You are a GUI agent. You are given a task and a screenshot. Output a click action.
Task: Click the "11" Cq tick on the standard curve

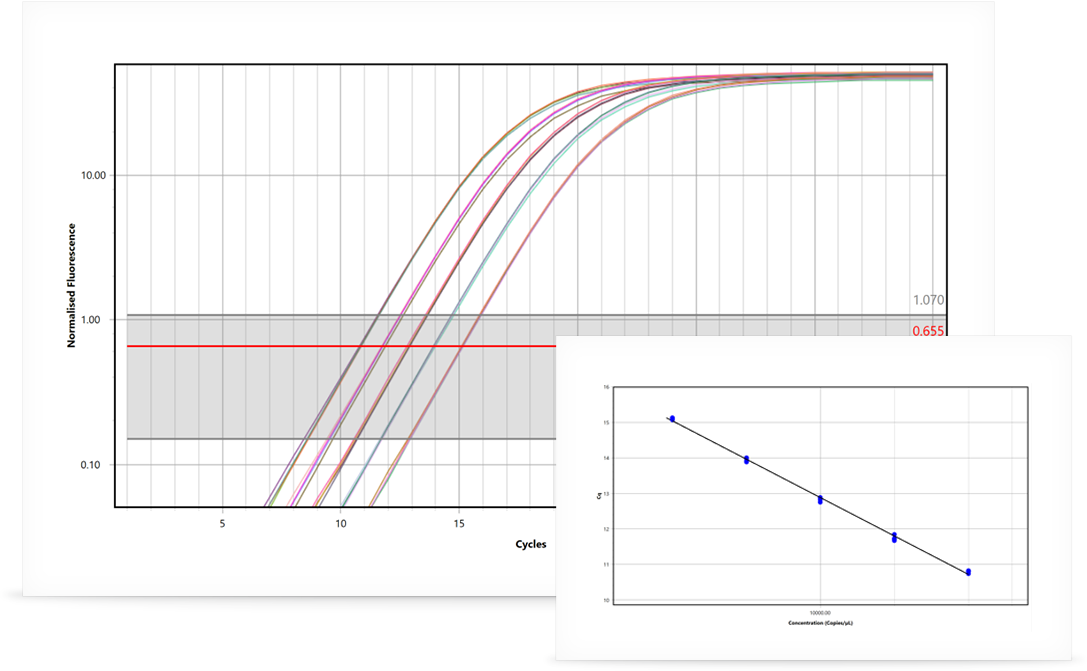coord(606,565)
